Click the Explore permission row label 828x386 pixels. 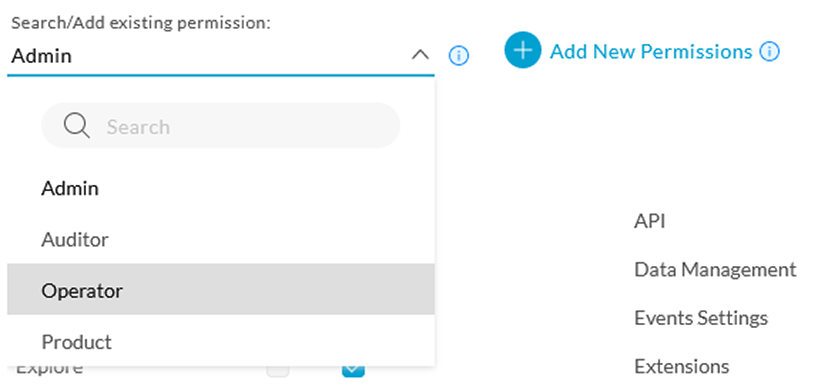[x=49, y=371]
